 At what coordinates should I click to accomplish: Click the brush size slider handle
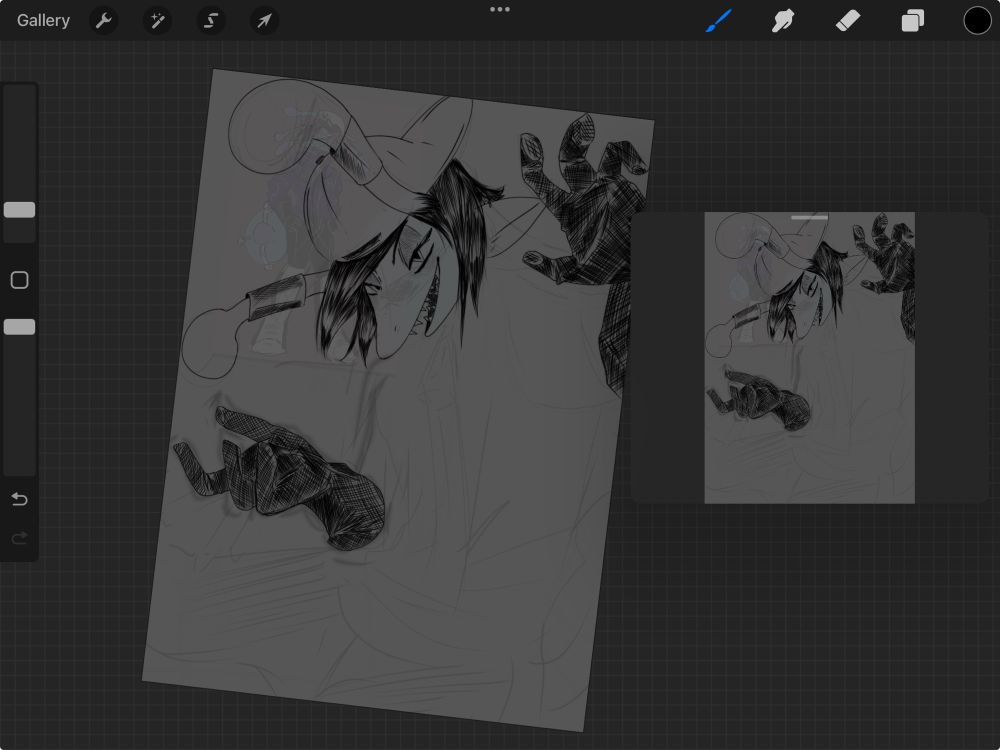pyautogui.click(x=19, y=210)
